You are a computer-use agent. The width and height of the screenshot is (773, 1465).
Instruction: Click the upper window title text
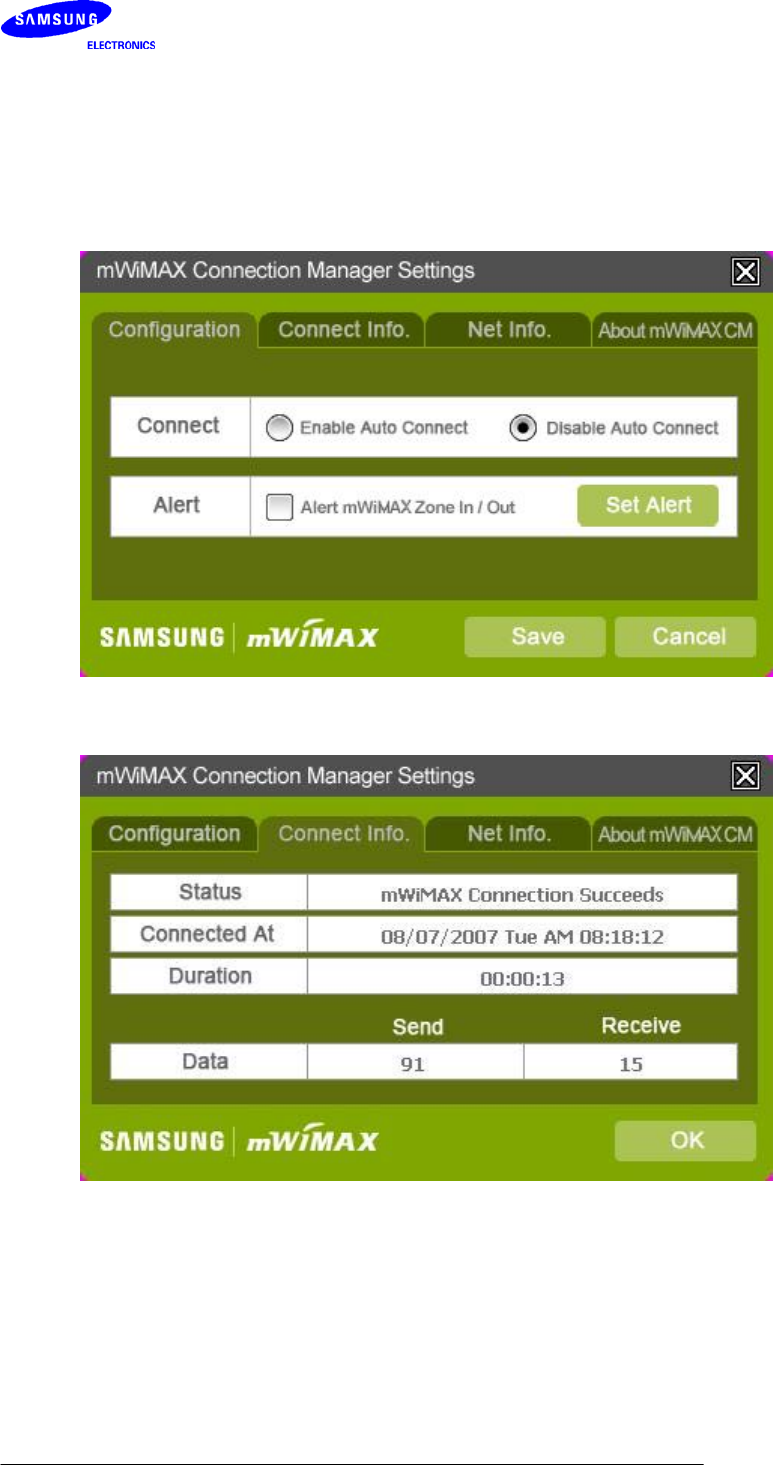[x=285, y=271]
